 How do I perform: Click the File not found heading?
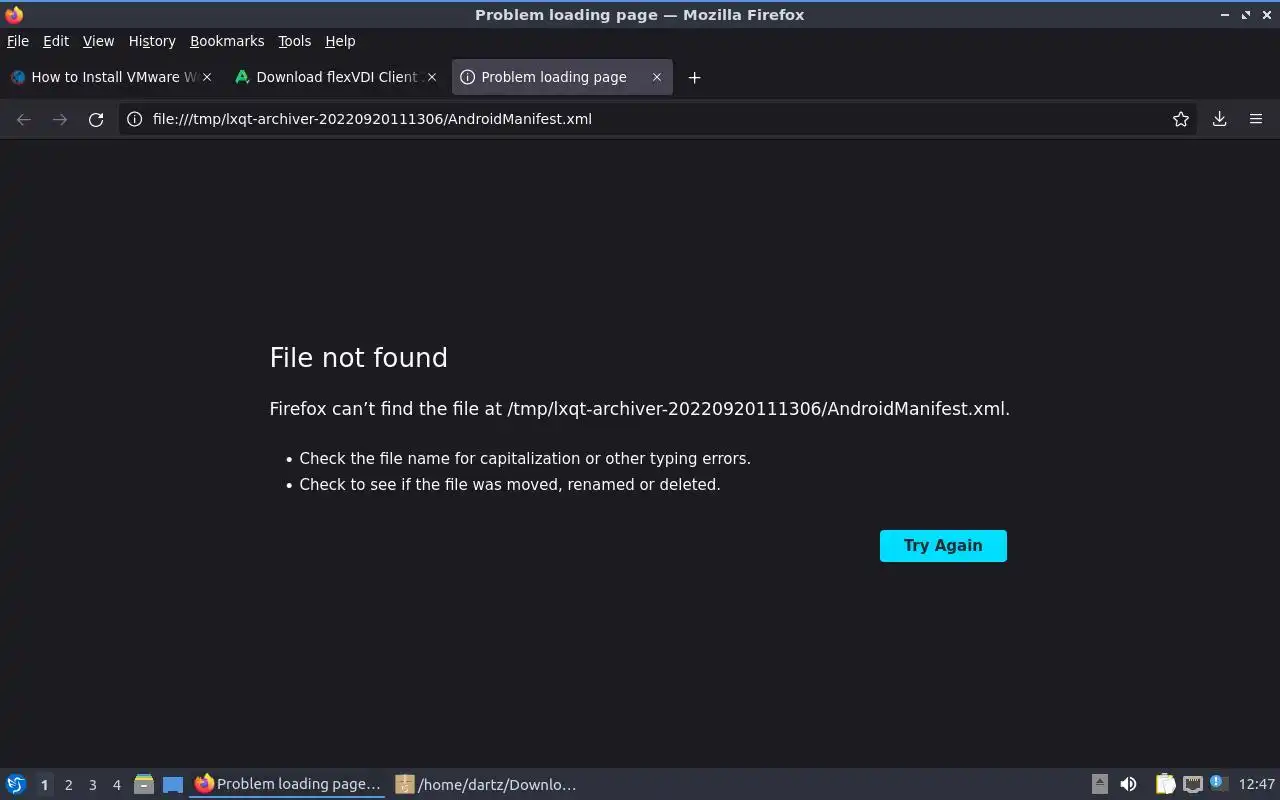[358, 358]
